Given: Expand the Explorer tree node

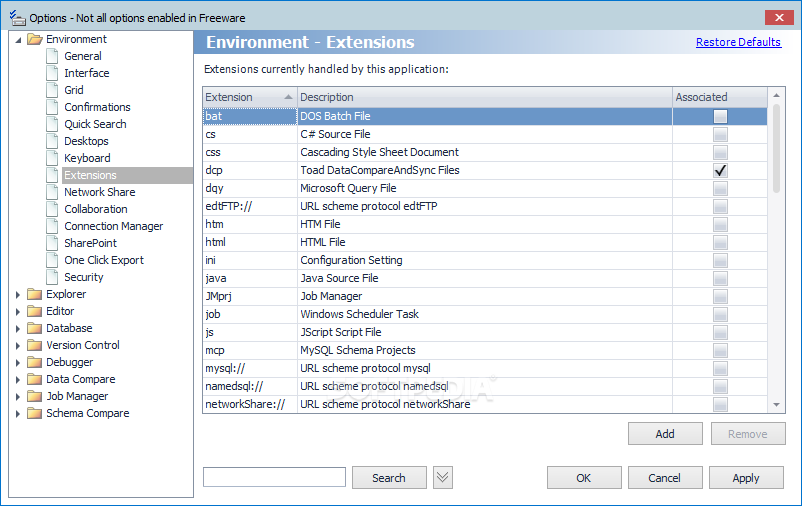Looking at the screenshot, I should click(x=18, y=295).
